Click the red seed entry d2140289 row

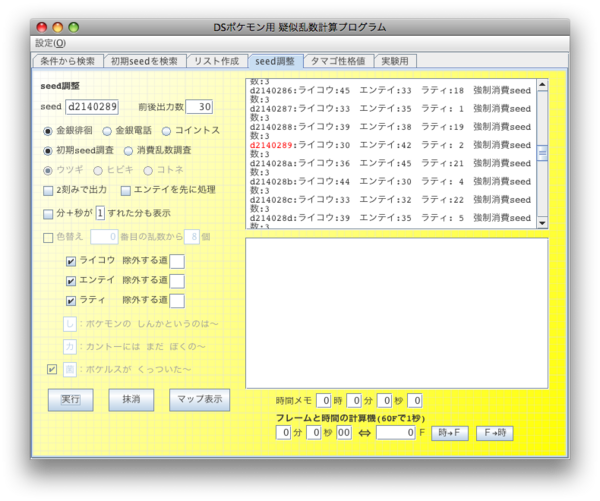pos(390,145)
